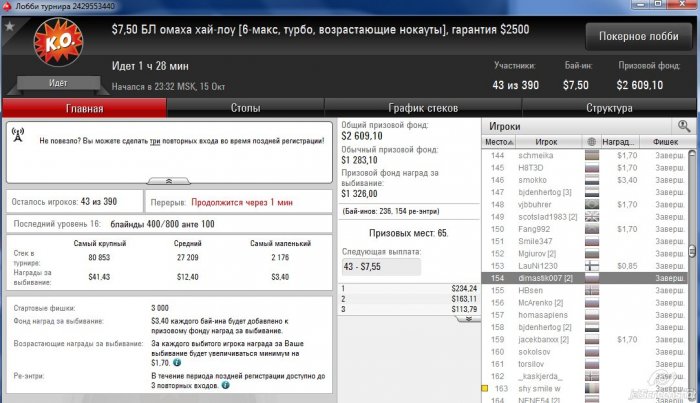
Task: Expand the payouts list chevron
Action: pyautogui.click(x=469, y=319)
